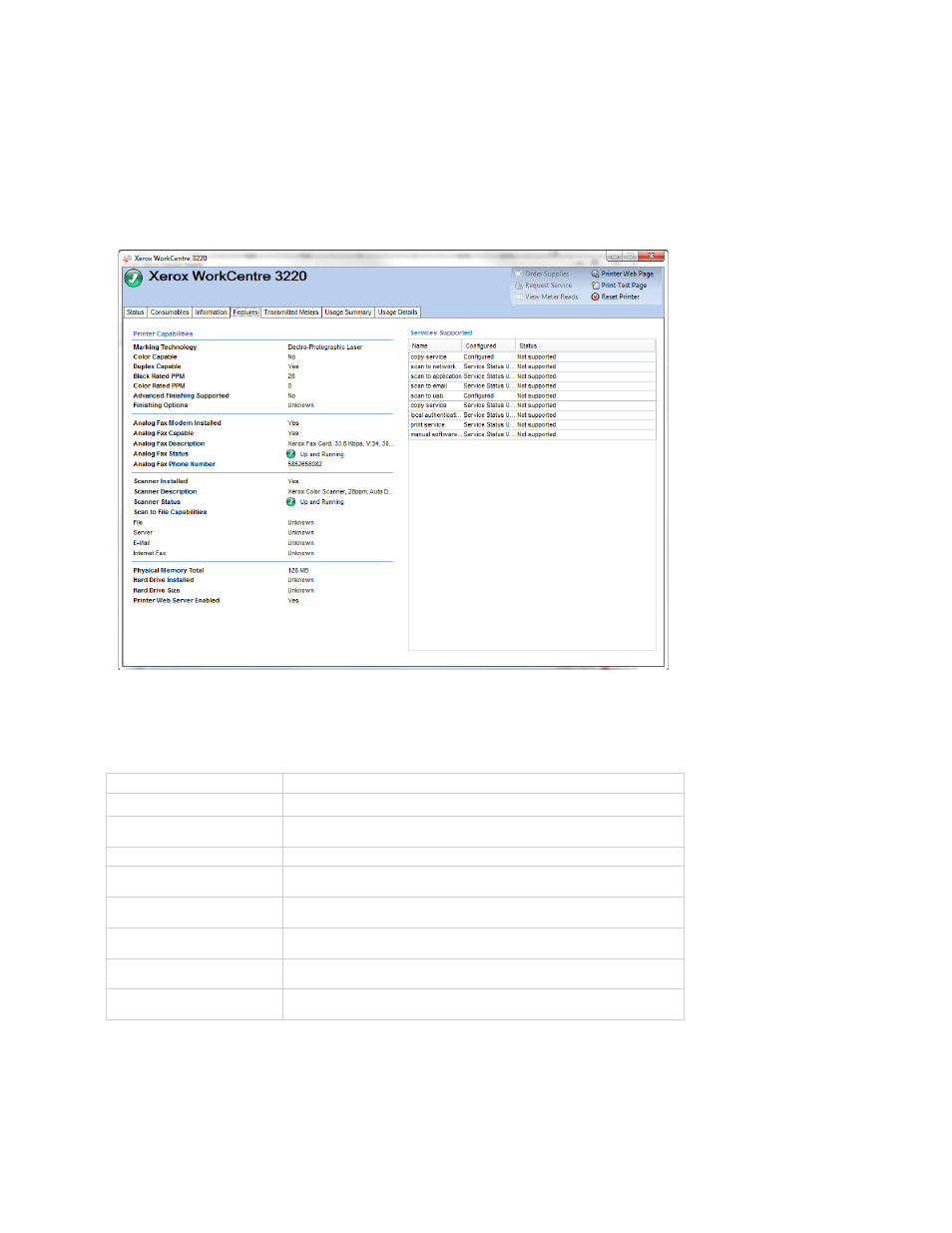Click the Scan to File Capabilities label

(x=171, y=512)
